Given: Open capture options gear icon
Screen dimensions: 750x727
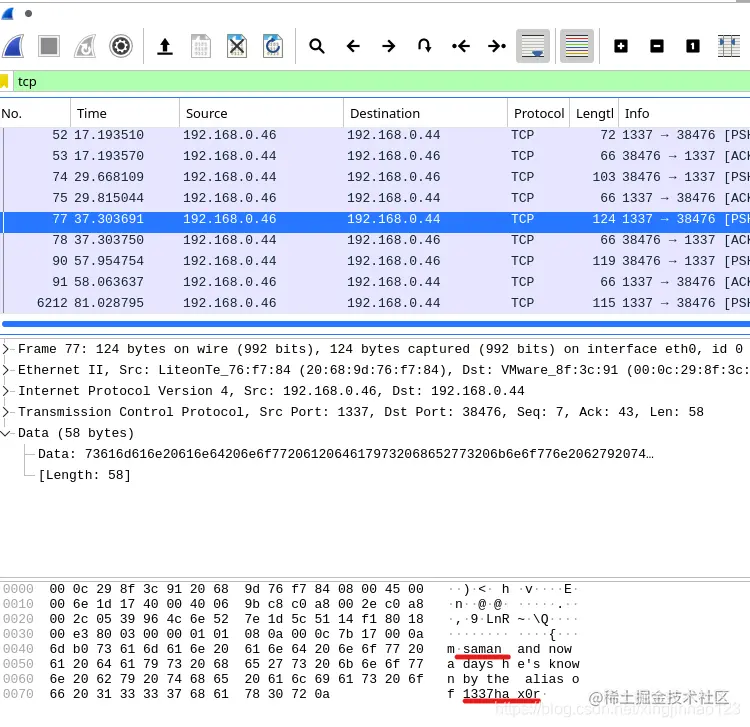Looking at the screenshot, I should click(x=121, y=46).
